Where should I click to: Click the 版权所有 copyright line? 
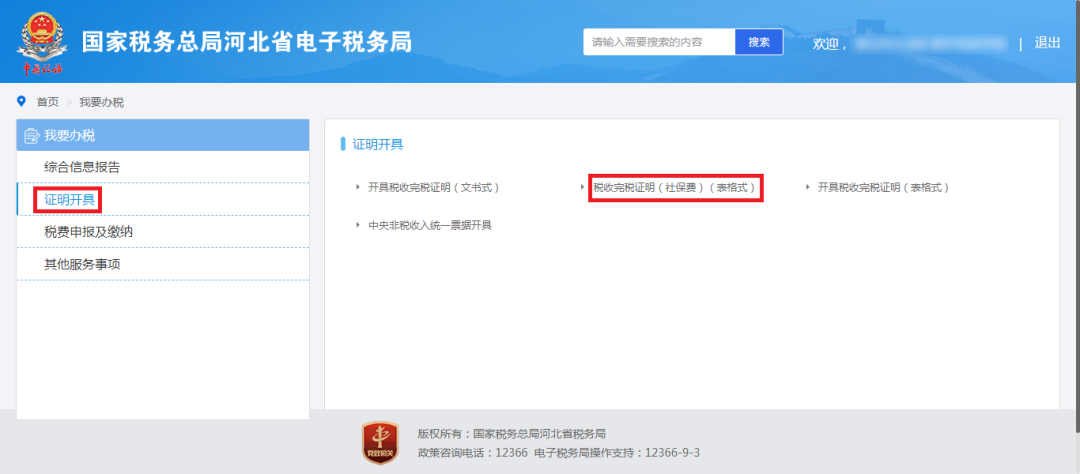point(511,434)
